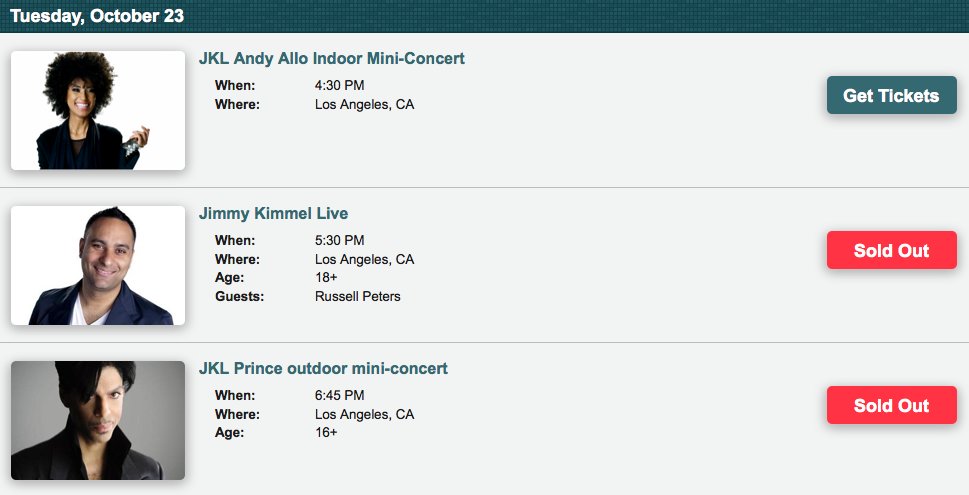Image resolution: width=969 pixels, height=495 pixels.
Task: Click the 18+ age restriction text
Action: (x=326, y=278)
